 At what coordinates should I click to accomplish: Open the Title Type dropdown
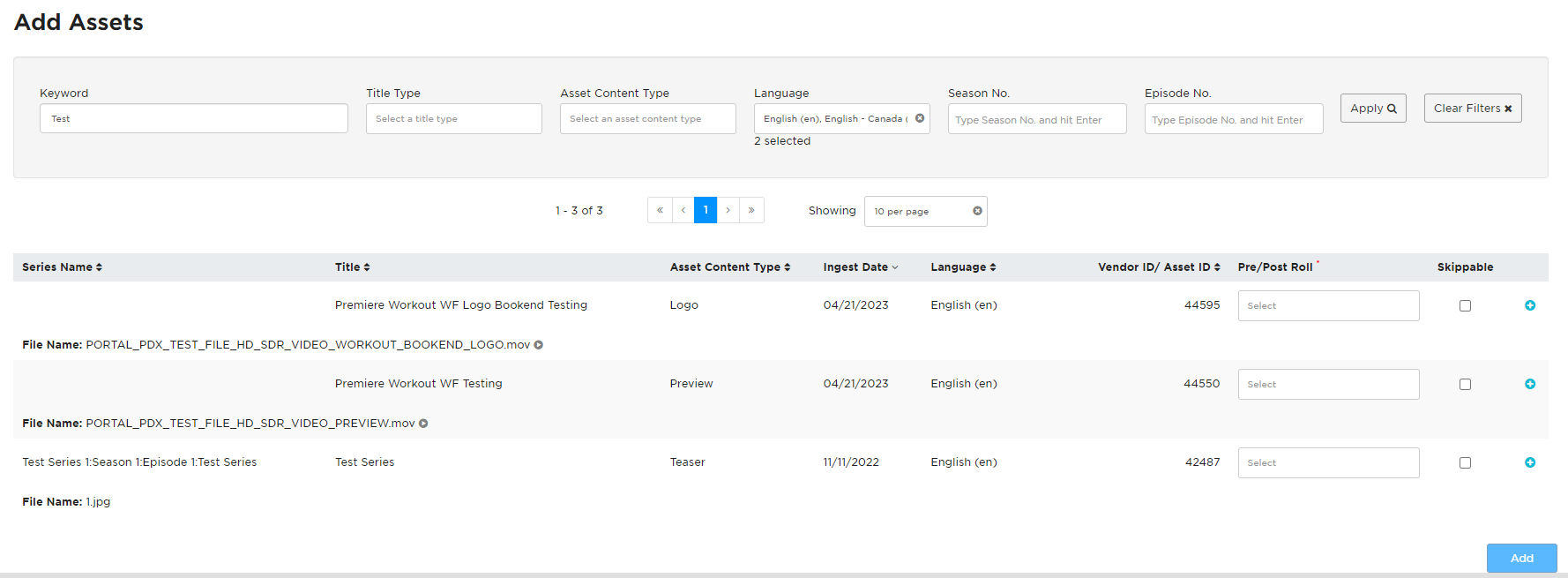454,118
